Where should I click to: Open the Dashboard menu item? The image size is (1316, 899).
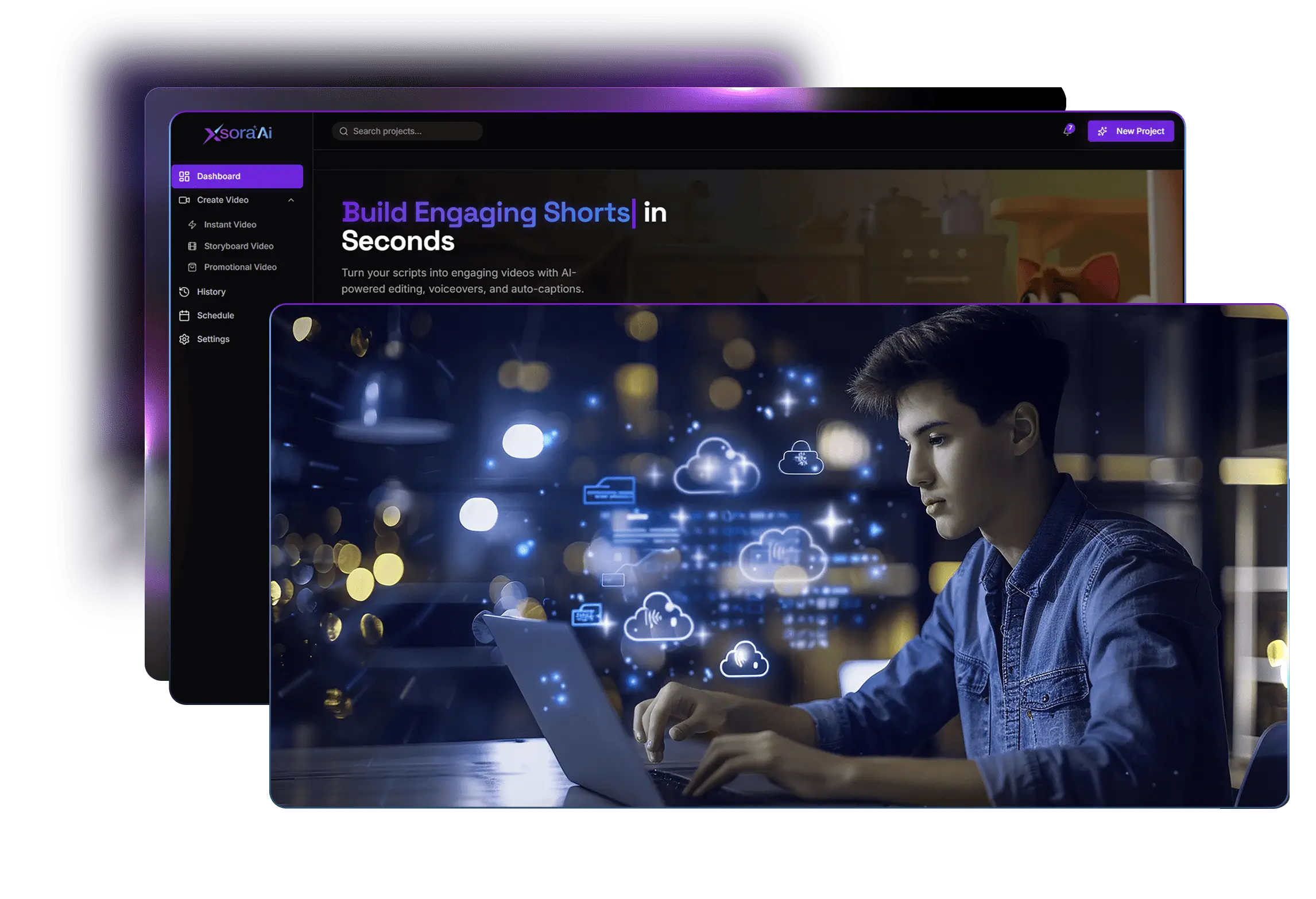point(237,176)
